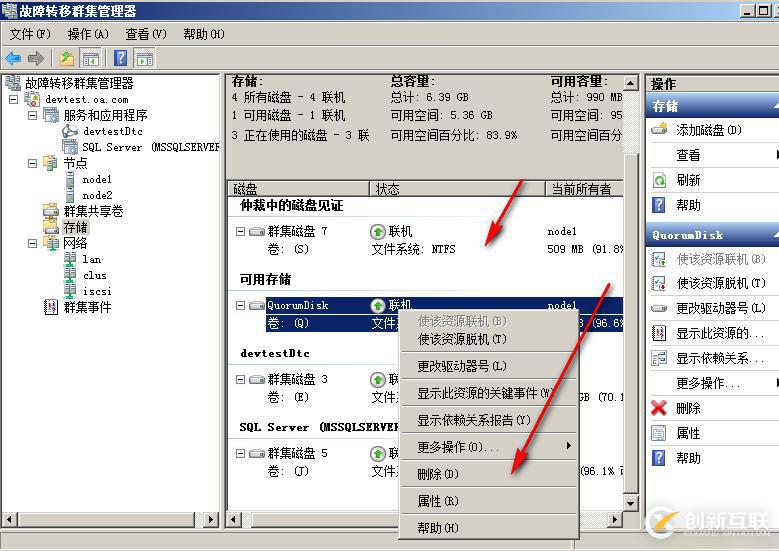This screenshot has height=551, width=779.
Task: Collapse the 群集磁盘 3 disk row
Action: click(x=240, y=379)
